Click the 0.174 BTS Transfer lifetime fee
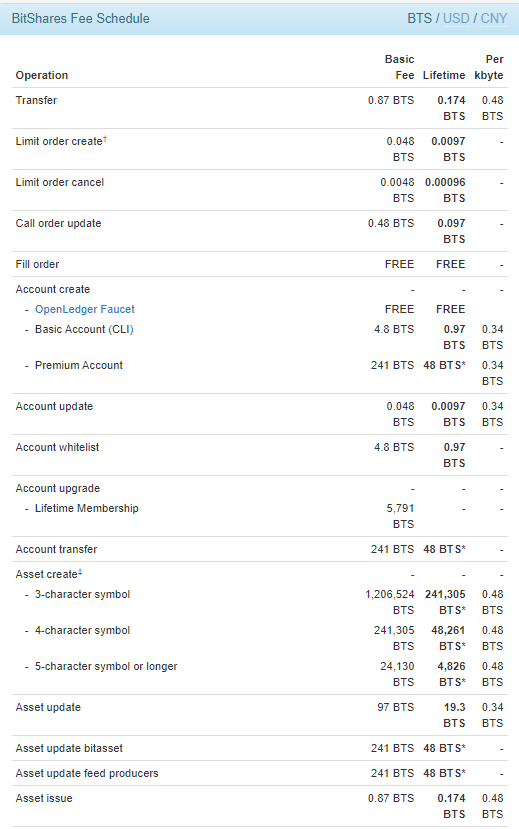 [451, 108]
